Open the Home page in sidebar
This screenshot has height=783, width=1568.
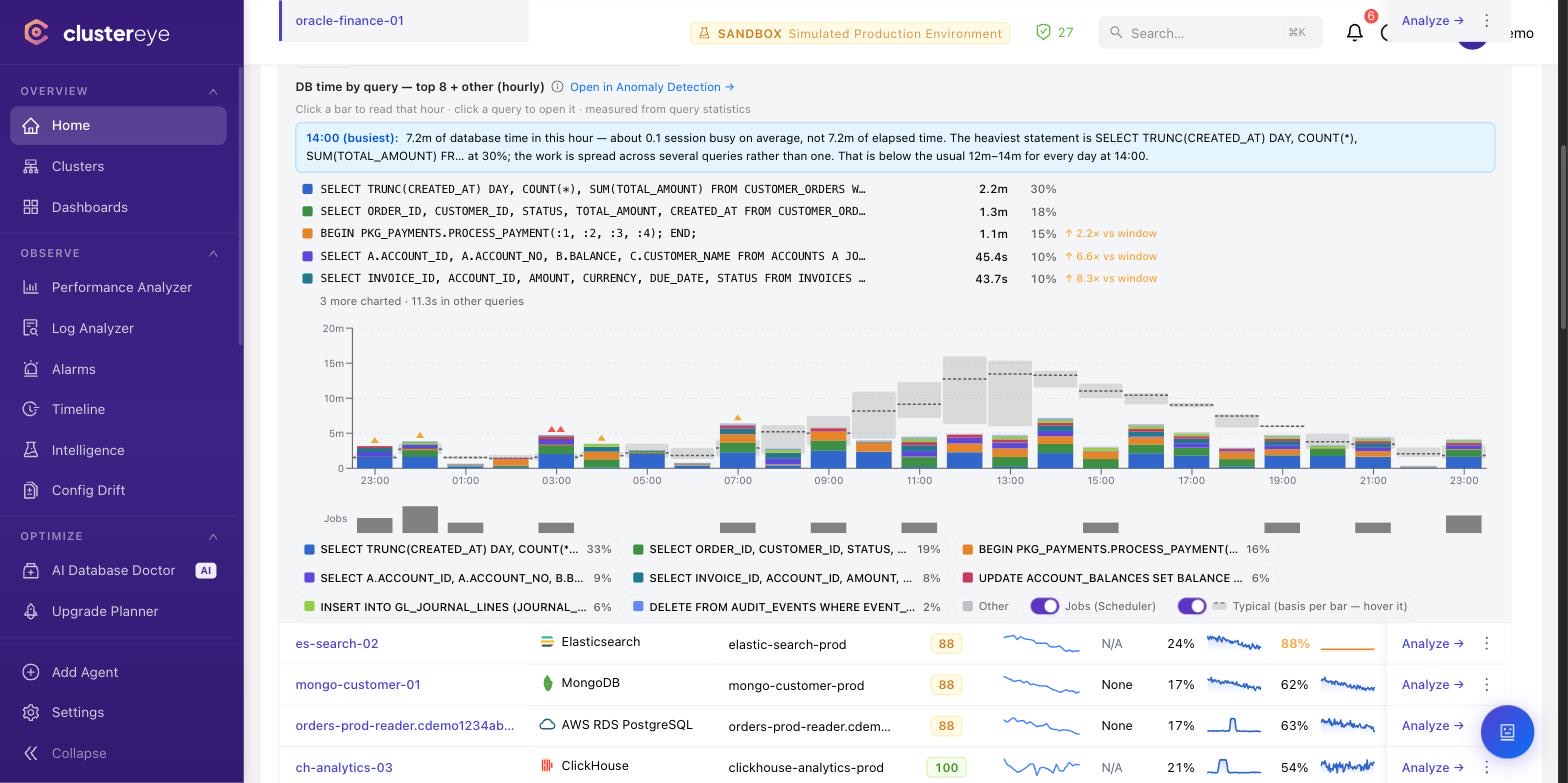[x=118, y=126]
